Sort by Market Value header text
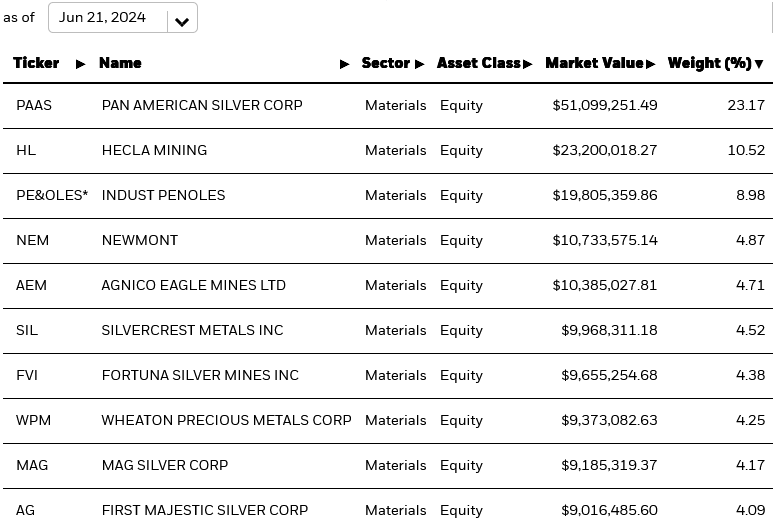This screenshot has height=521, width=773. point(594,63)
